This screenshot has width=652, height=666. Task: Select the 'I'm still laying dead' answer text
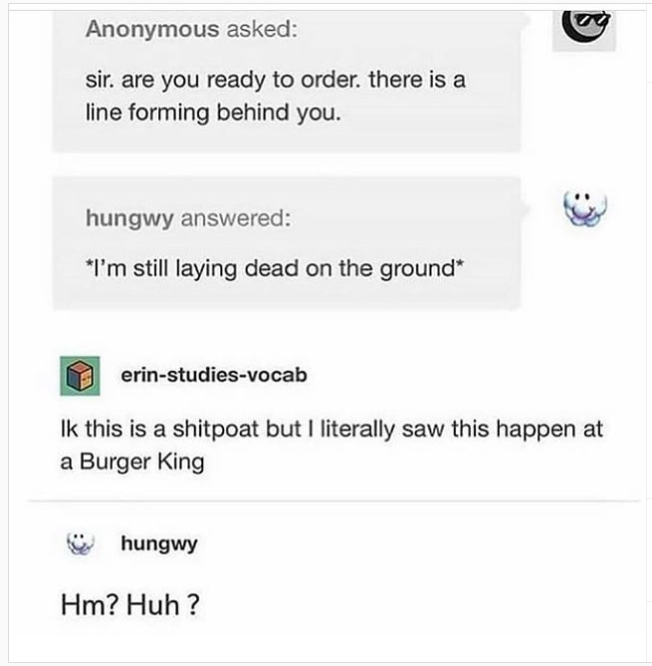[x=275, y=268]
